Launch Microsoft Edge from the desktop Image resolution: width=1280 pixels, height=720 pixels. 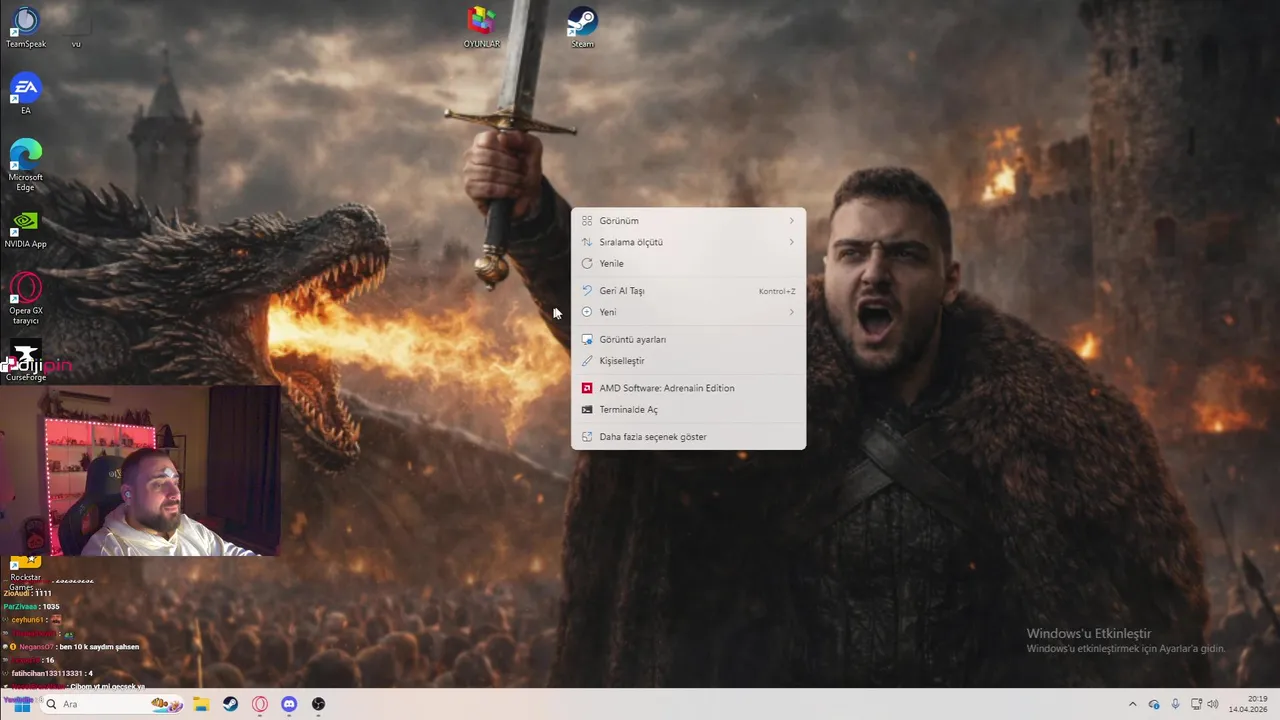(x=26, y=165)
